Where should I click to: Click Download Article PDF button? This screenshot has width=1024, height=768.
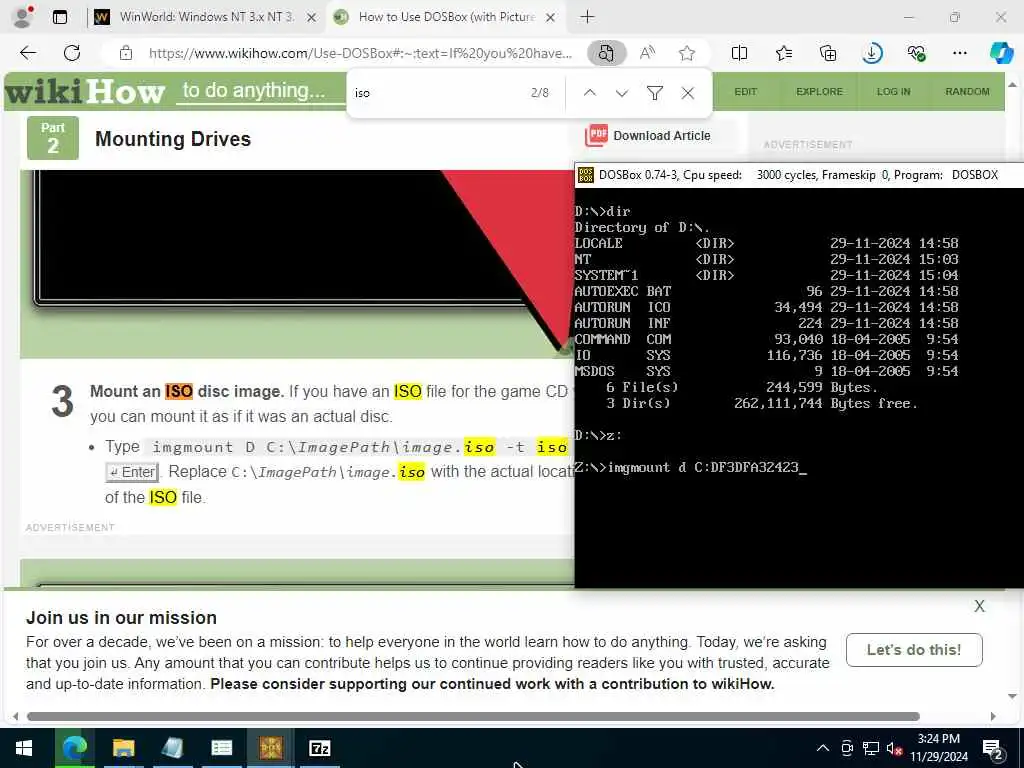coord(647,135)
